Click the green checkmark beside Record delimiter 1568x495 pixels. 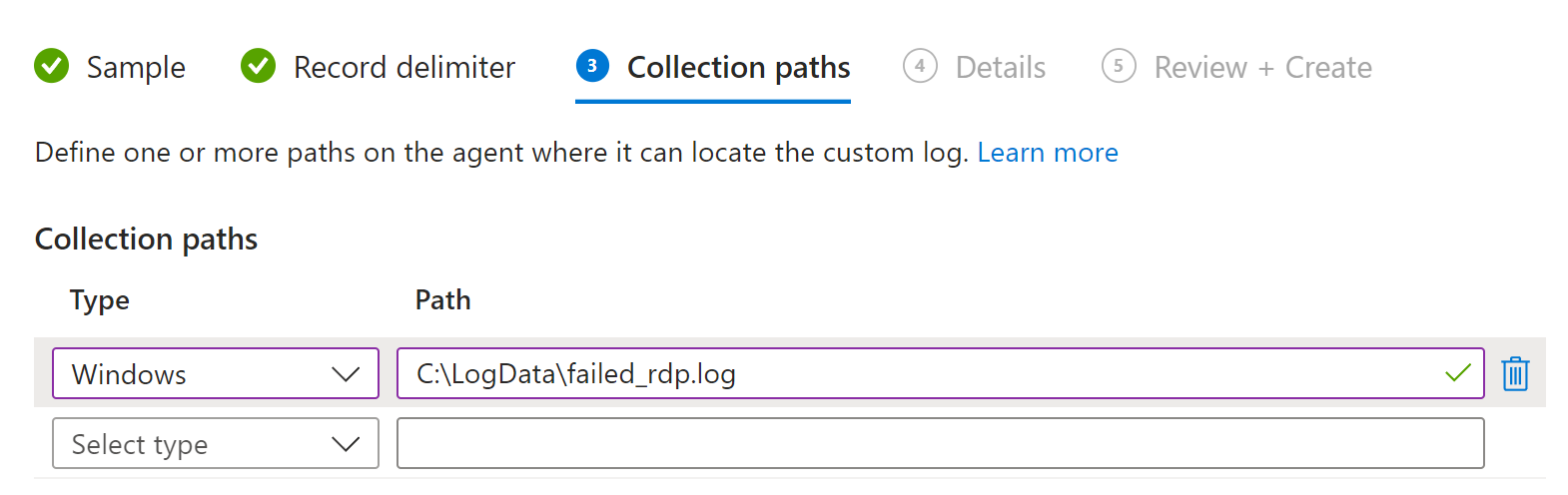(x=259, y=66)
